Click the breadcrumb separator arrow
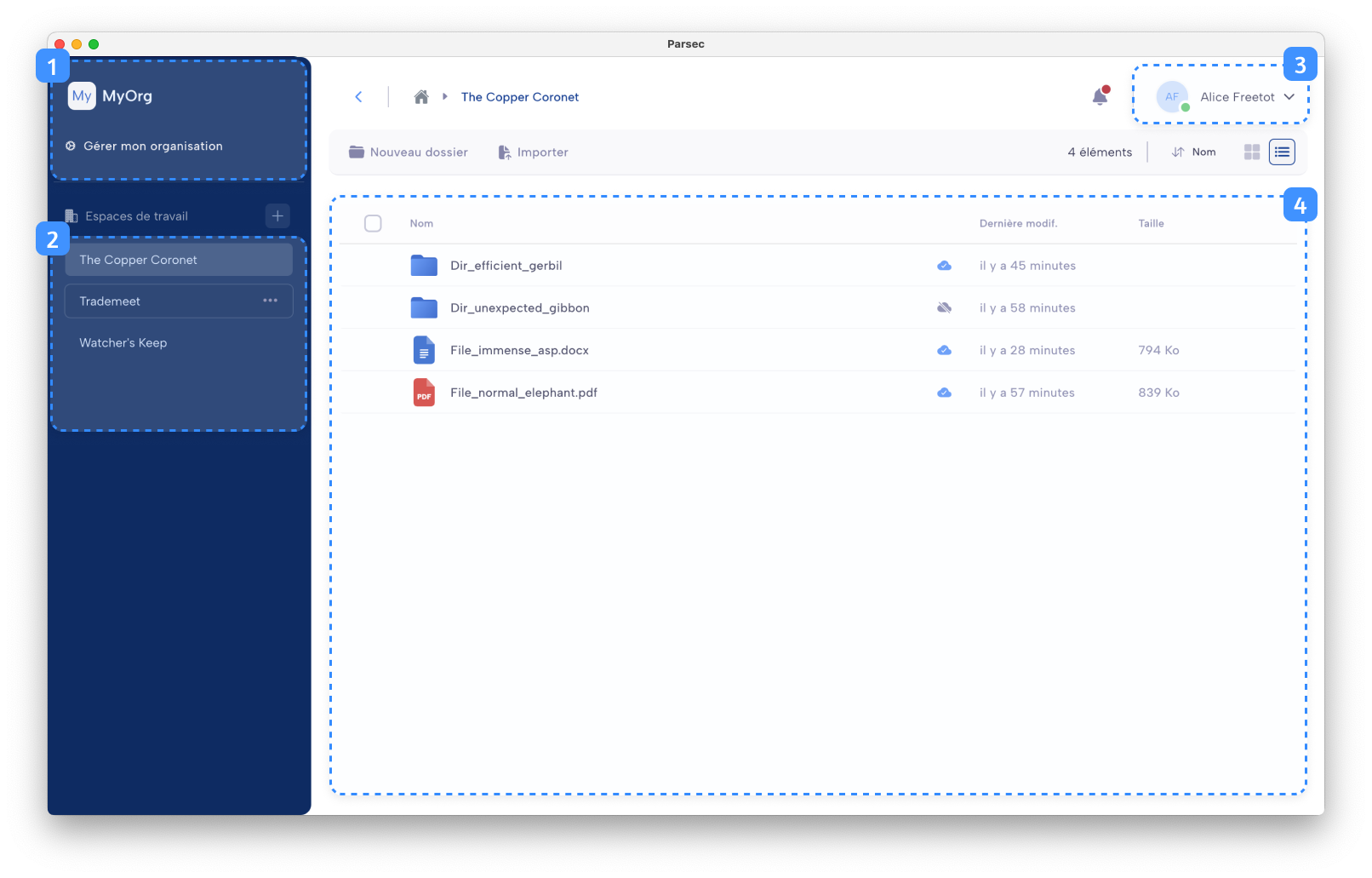The width and height of the screenshot is (1372, 878). [445, 97]
